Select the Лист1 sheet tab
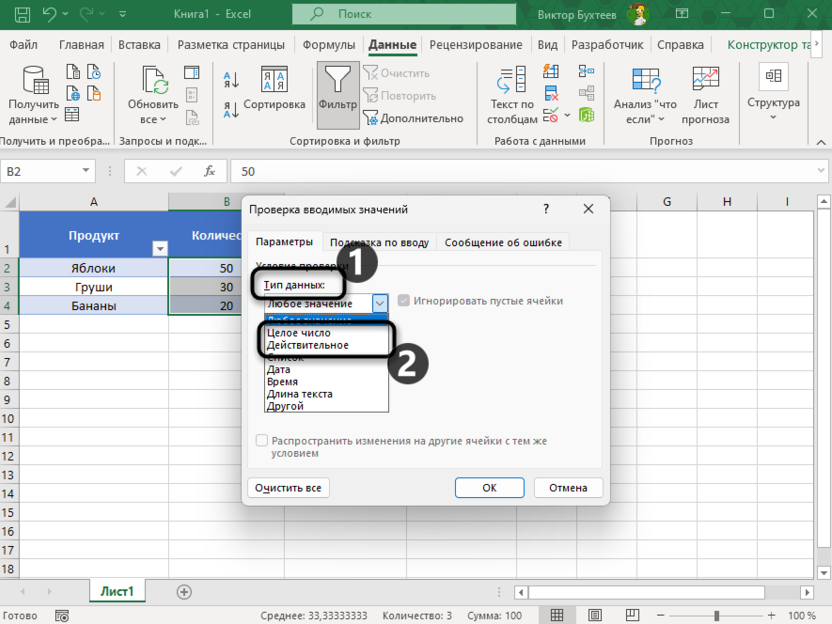Image resolution: width=832 pixels, height=624 pixels. tap(117, 591)
